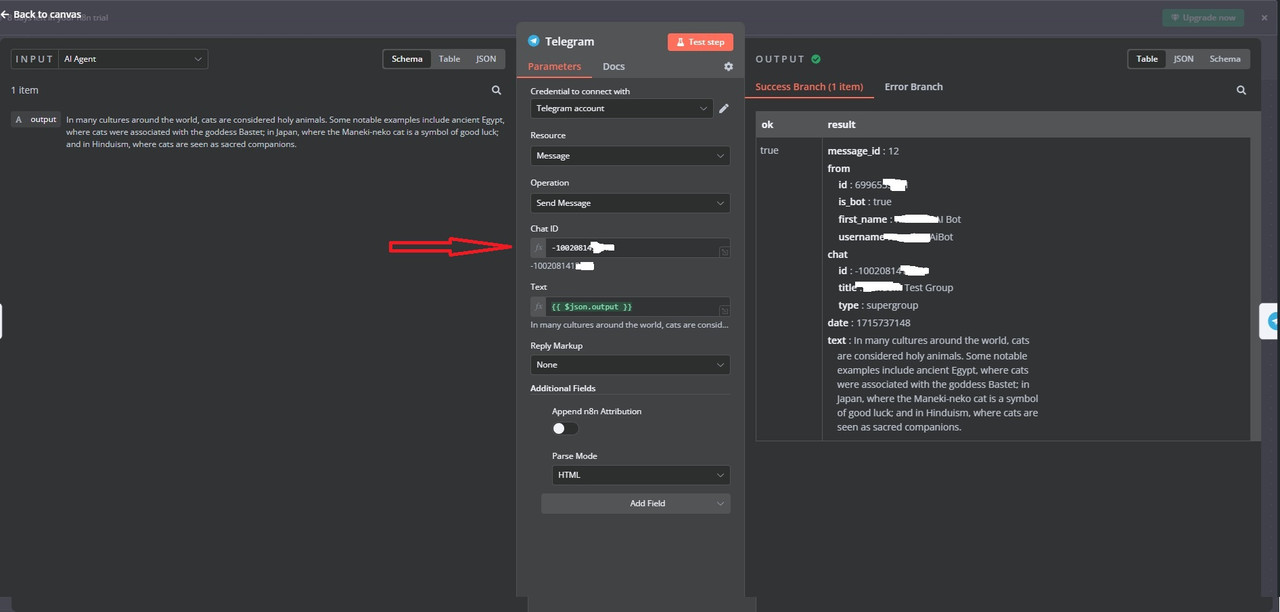Open expression editor icon for Text
This screenshot has height=612, width=1280.
coord(725,310)
